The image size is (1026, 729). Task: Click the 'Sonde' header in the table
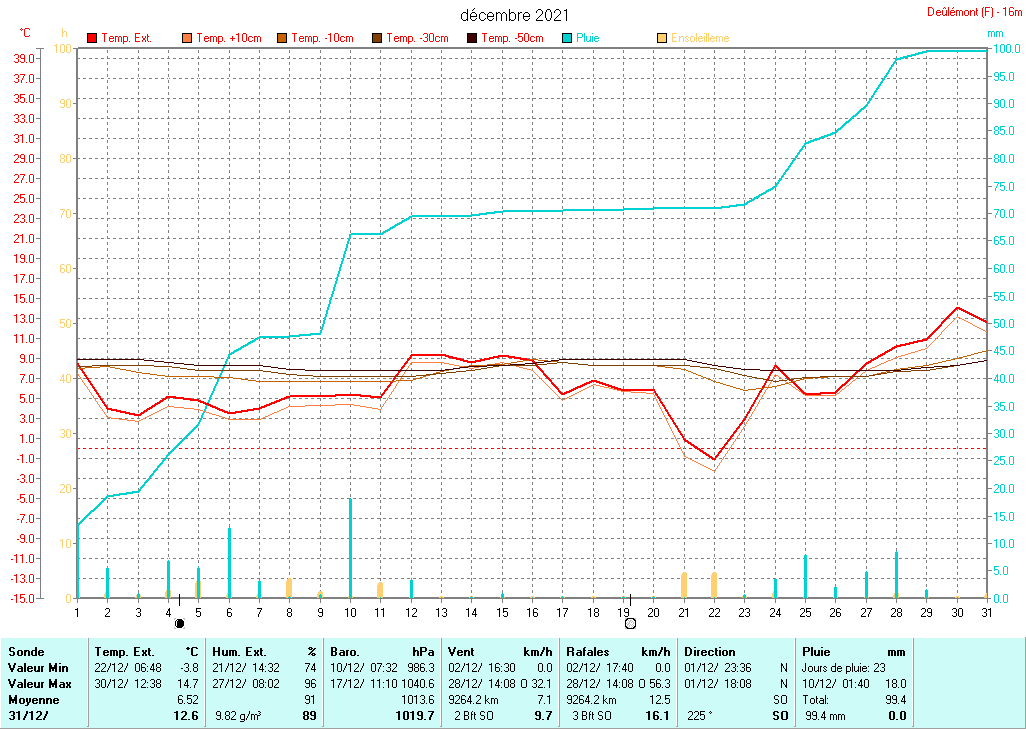tap(25, 651)
